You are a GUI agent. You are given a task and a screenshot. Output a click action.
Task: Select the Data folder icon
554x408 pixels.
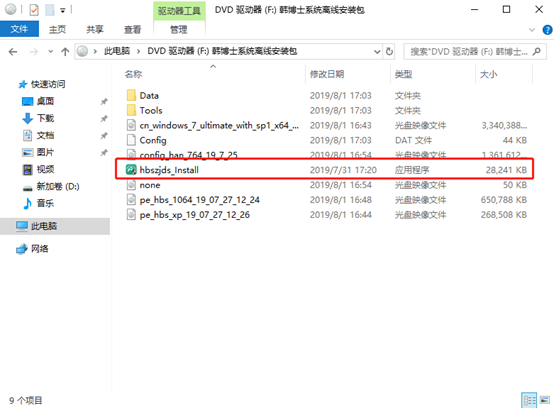[x=131, y=95]
